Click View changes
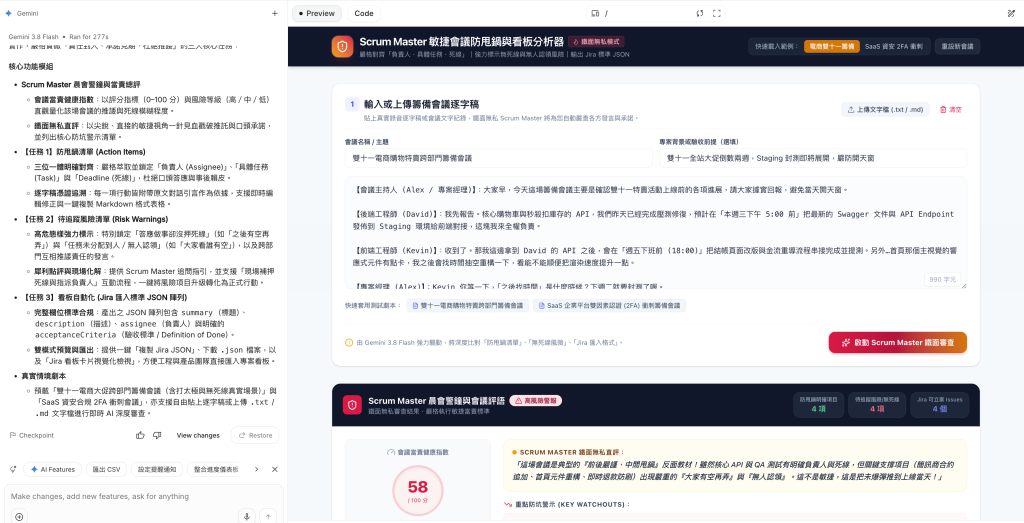The height and width of the screenshot is (523, 1024). click(198, 436)
